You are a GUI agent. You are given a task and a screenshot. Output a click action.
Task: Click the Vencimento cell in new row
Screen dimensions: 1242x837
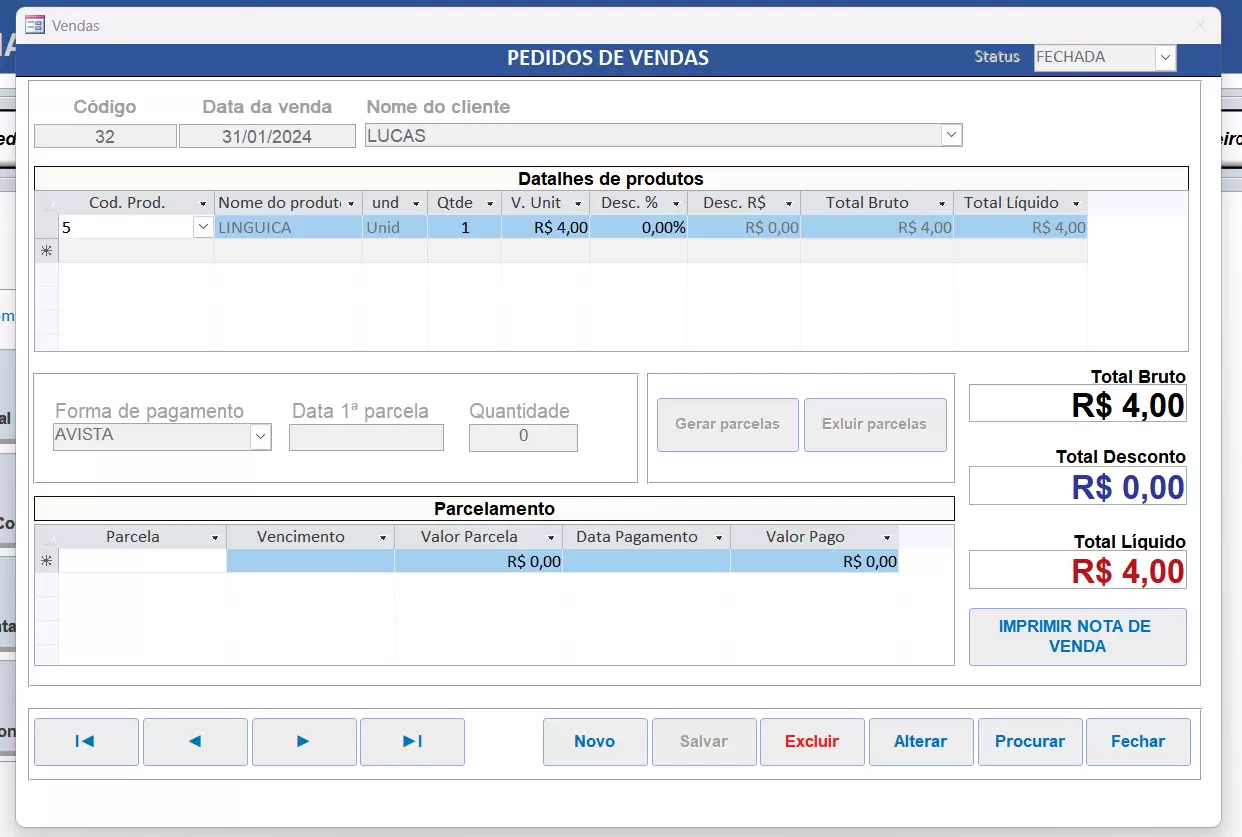311,562
